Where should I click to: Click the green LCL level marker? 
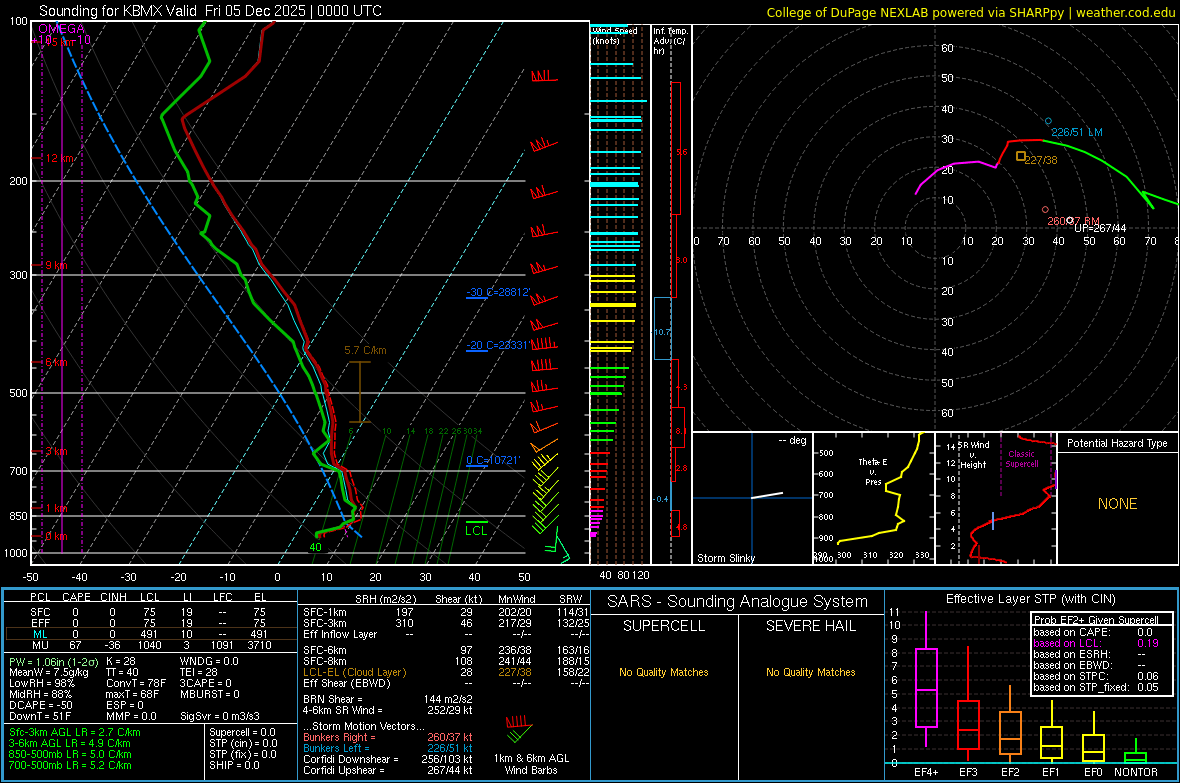pyautogui.click(x=477, y=522)
